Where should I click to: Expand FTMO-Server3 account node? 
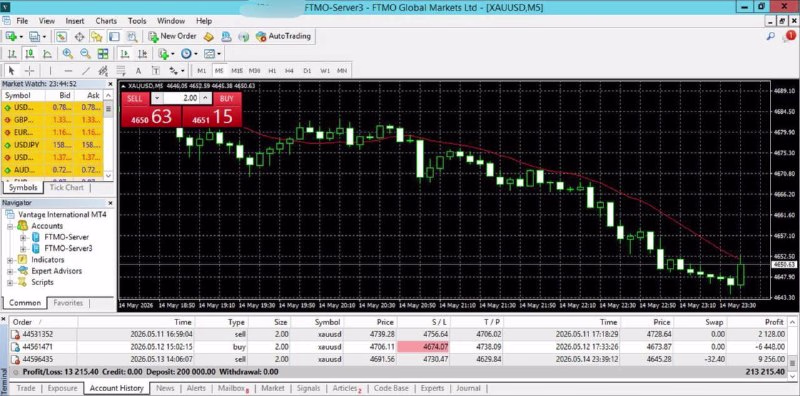(x=22, y=249)
